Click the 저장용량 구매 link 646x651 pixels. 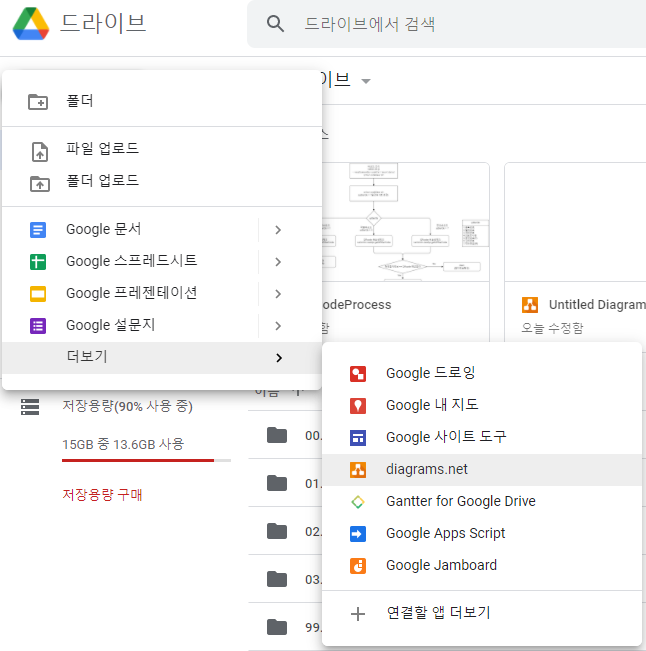coord(102,495)
